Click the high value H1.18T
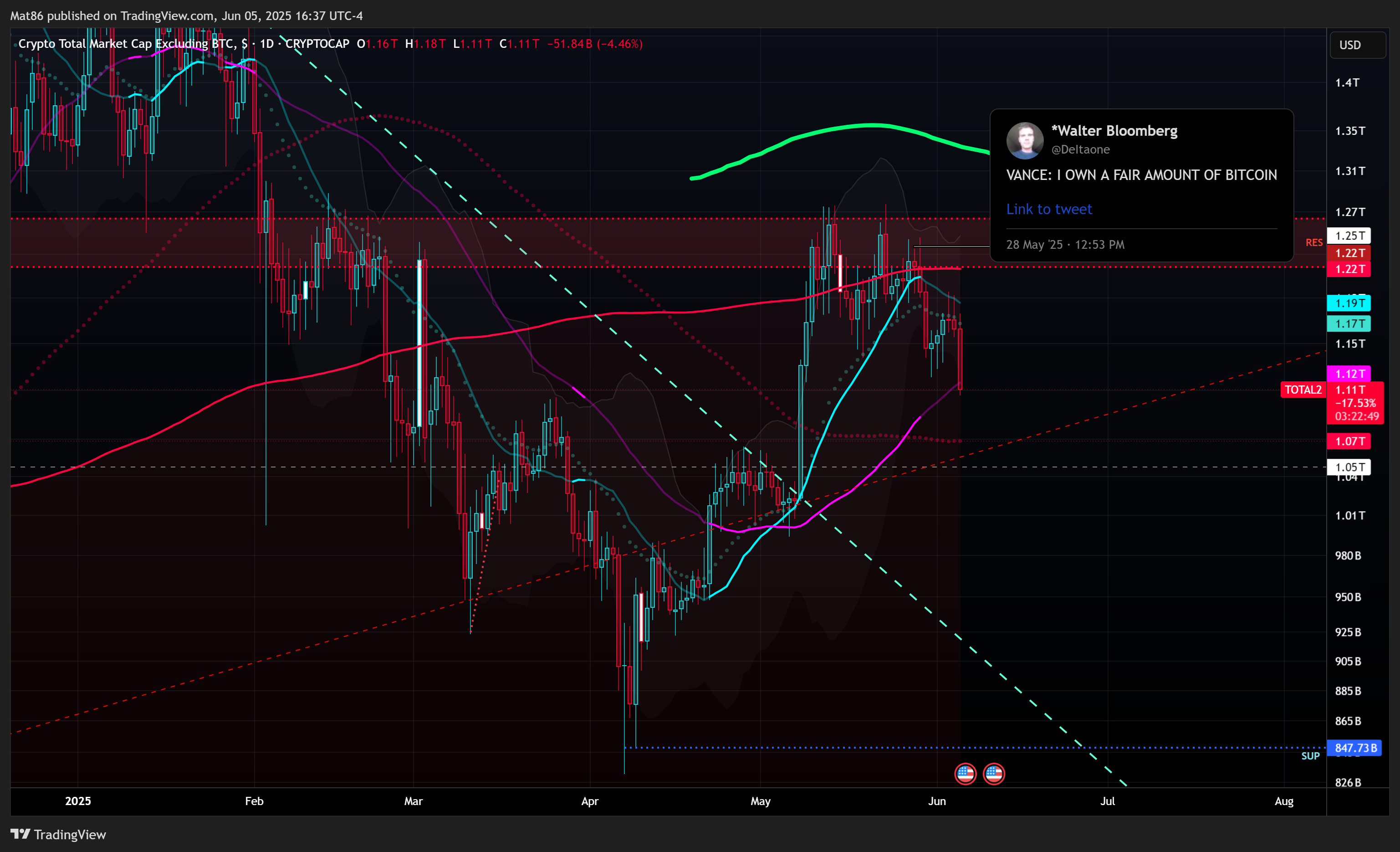 pos(425,44)
